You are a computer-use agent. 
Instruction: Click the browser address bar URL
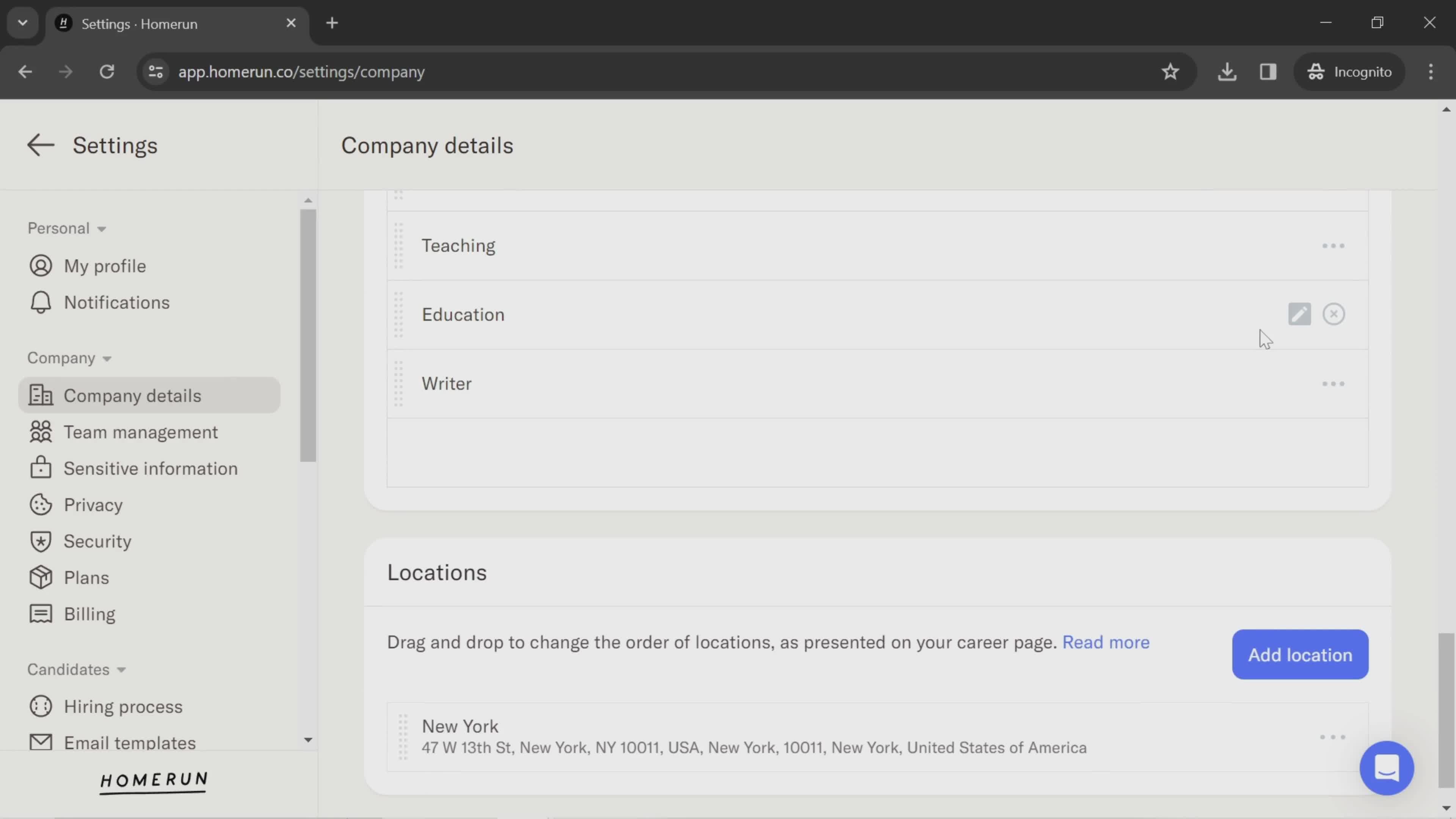click(x=301, y=72)
